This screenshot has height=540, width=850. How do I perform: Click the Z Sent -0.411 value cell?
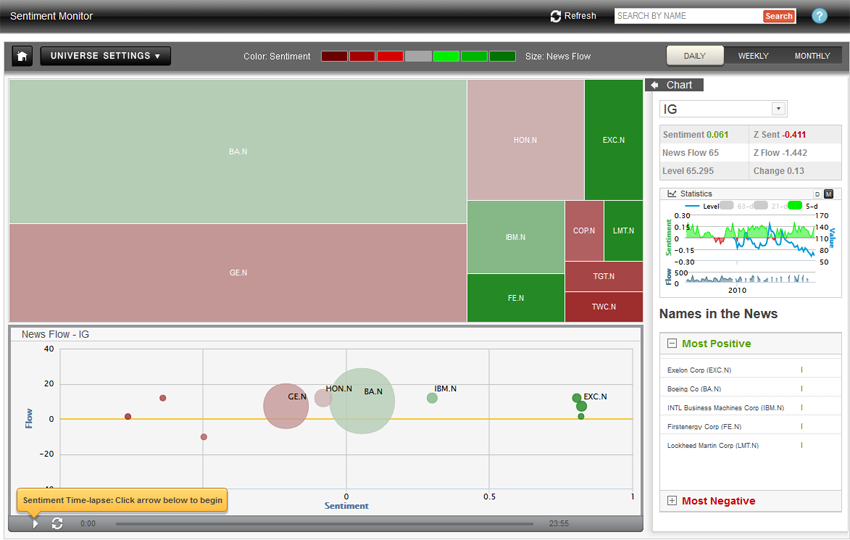coord(796,134)
